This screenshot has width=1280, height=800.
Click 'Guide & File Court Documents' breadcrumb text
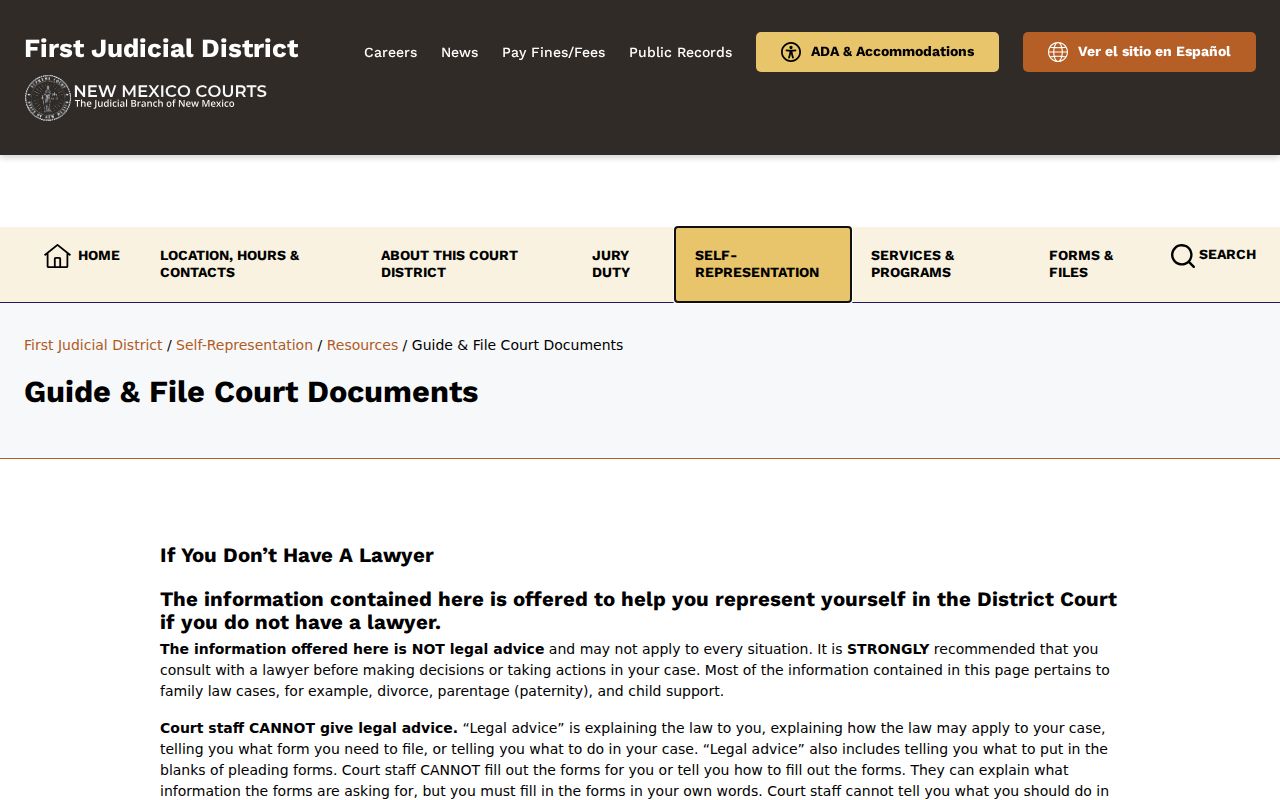pyautogui.click(x=517, y=345)
